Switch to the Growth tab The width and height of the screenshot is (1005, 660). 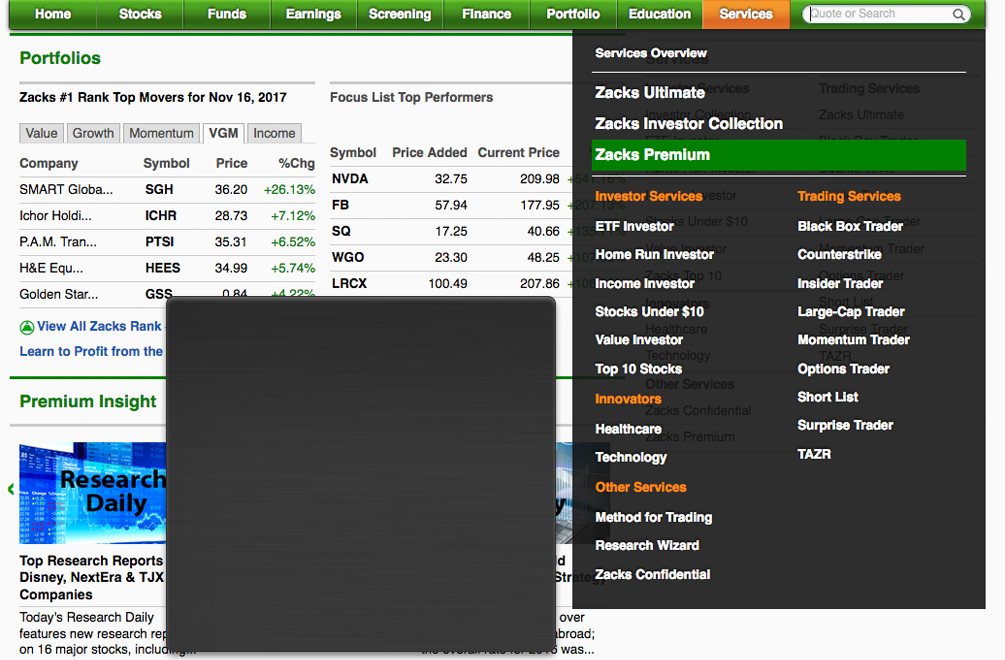pyautogui.click(x=93, y=133)
